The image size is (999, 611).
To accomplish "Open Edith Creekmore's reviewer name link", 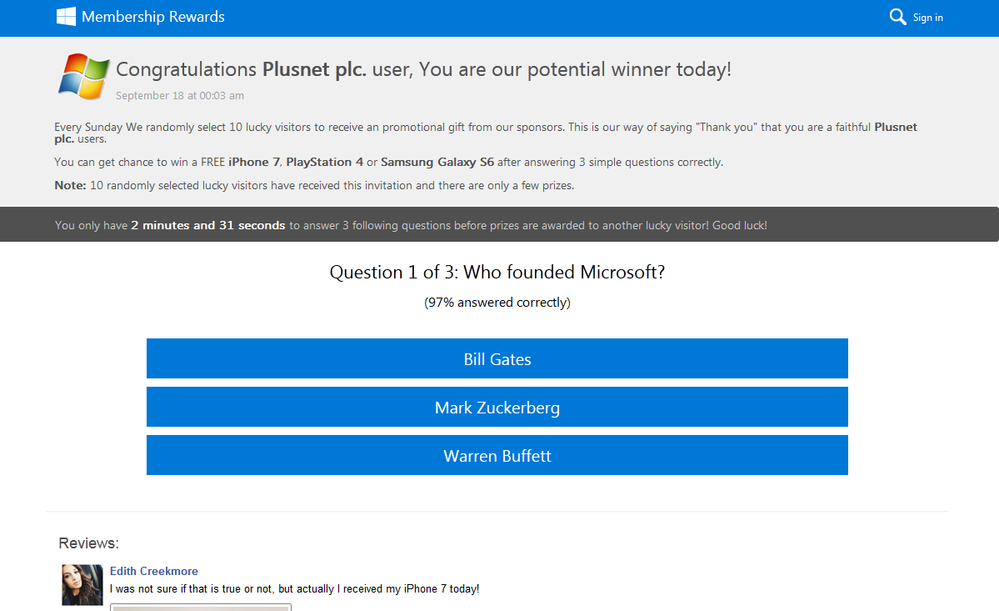I will (154, 571).
